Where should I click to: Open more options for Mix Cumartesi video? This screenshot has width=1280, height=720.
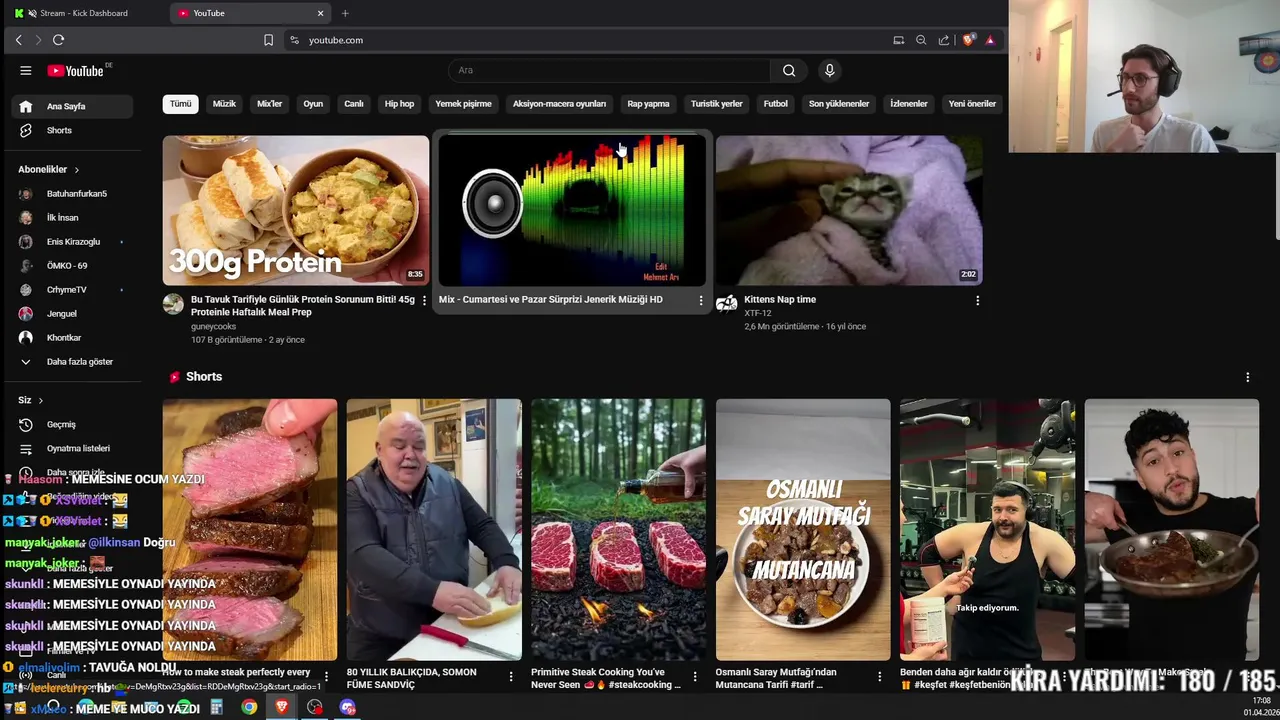(x=700, y=300)
